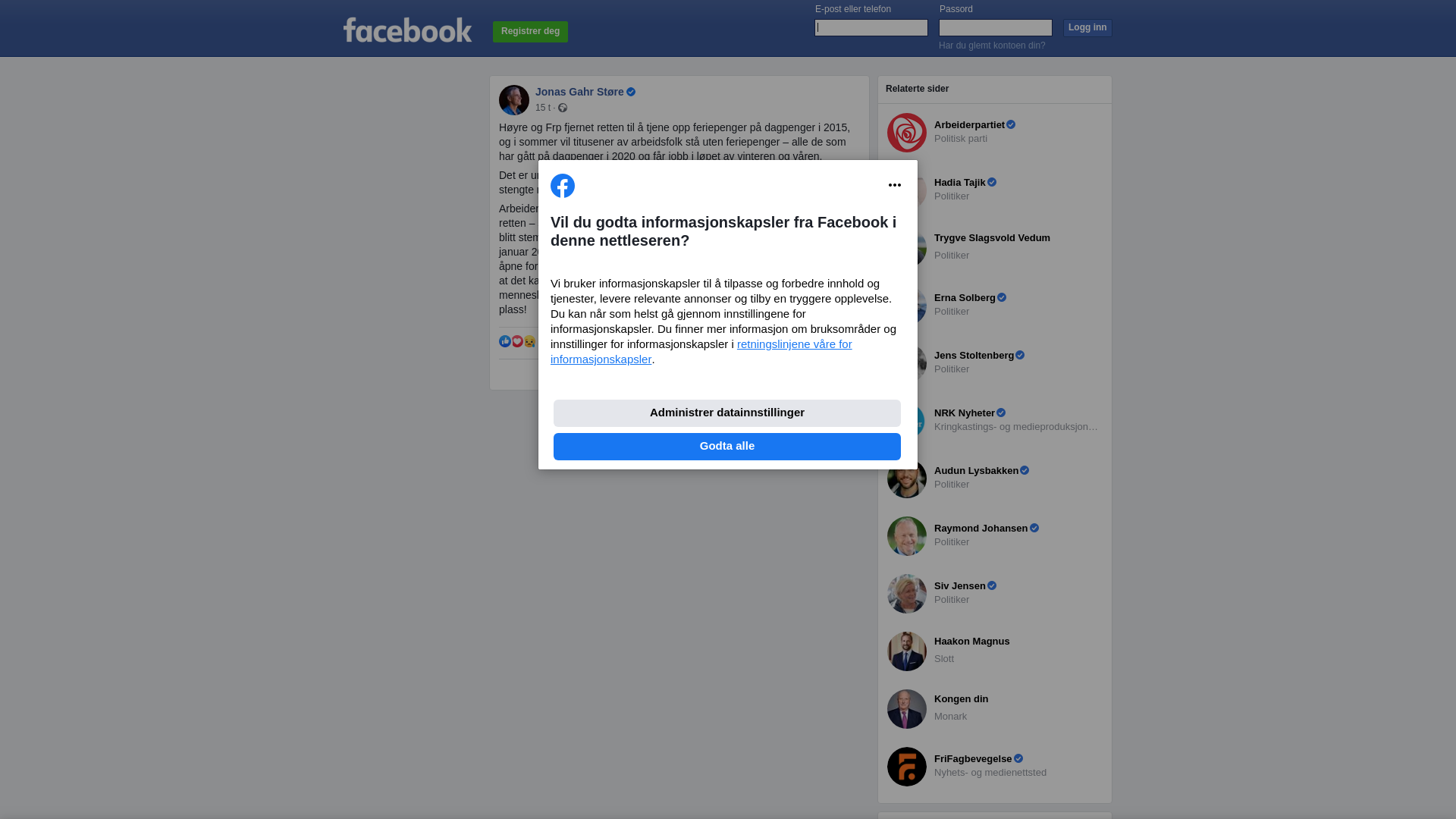Click Registrer deg button

tap(530, 32)
